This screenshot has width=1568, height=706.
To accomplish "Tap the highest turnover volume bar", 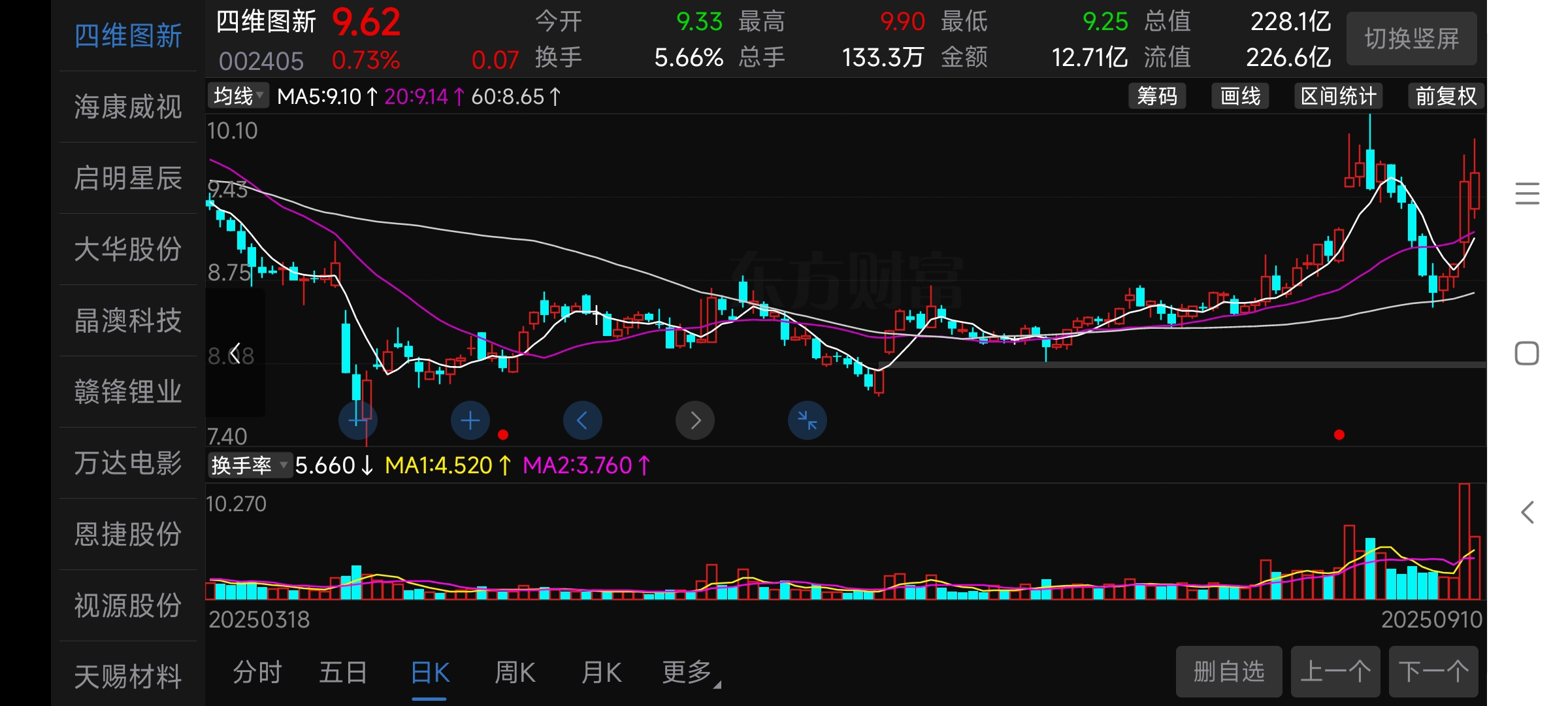I will pos(1464,541).
